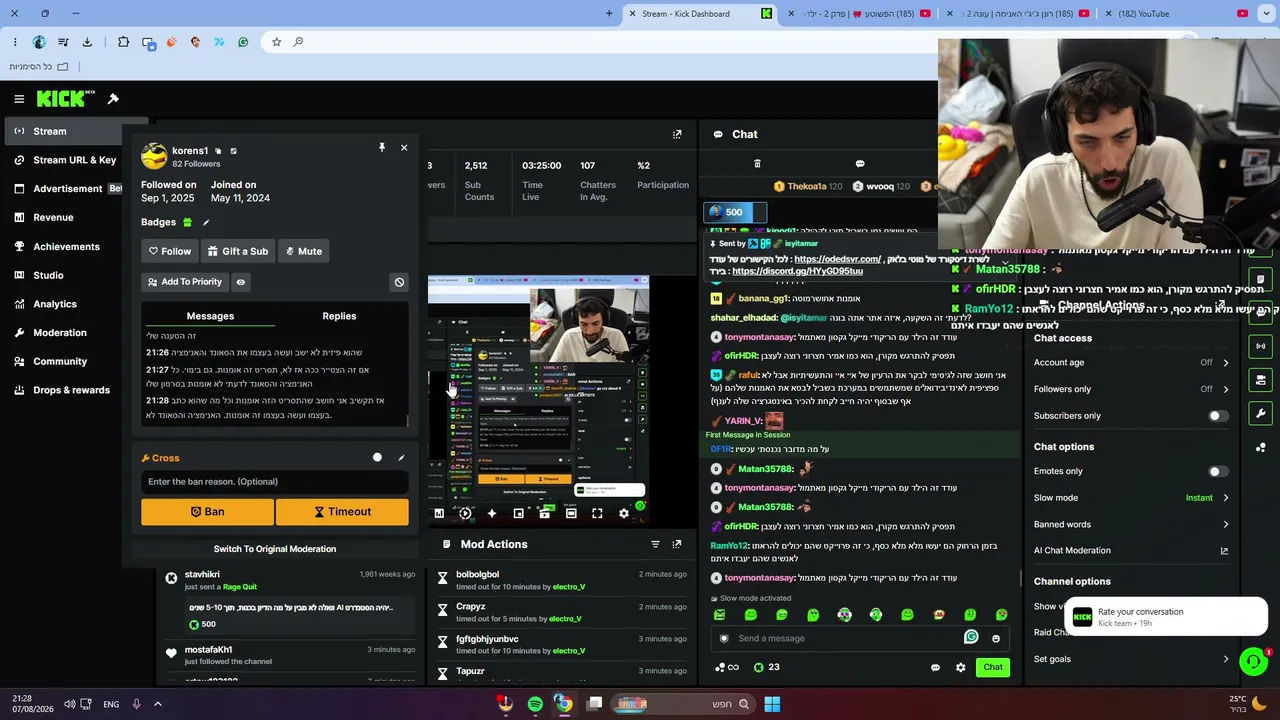Click the speech bubble icon below Chat header
1280x720 pixels.
[860, 164]
